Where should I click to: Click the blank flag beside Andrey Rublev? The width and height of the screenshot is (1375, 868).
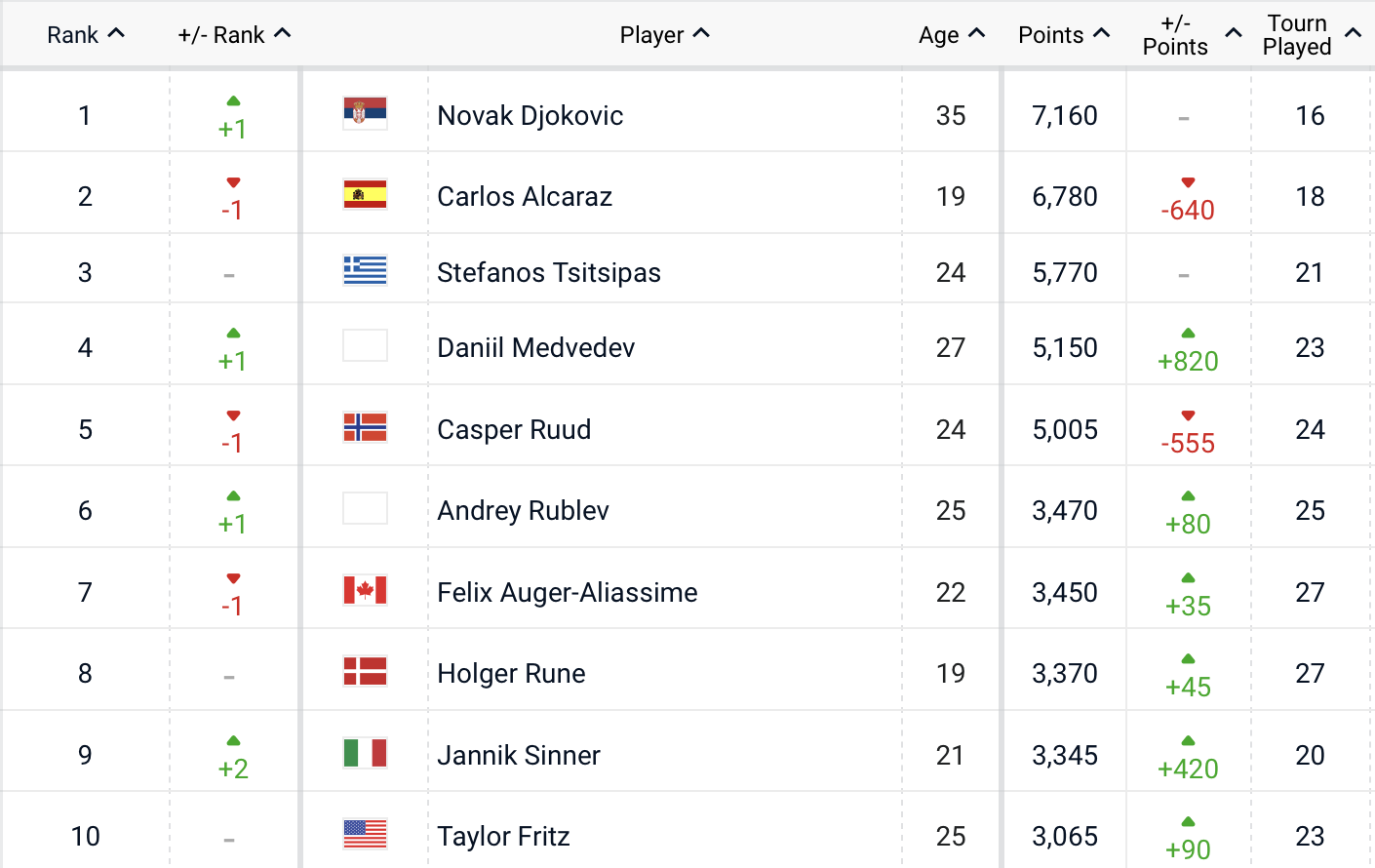coord(365,508)
